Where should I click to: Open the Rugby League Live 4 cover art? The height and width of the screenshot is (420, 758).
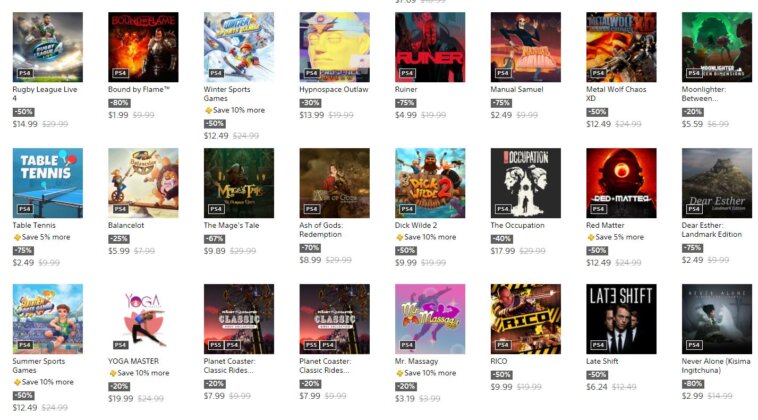[47, 47]
